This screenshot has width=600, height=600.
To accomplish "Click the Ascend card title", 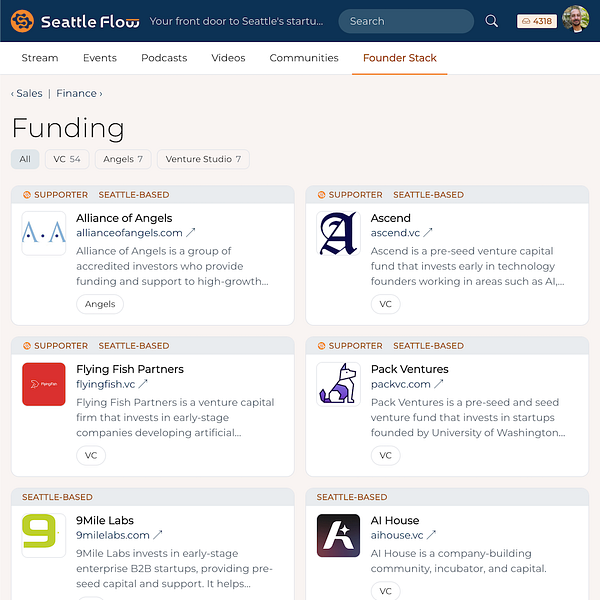I will pyautogui.click(x=390, y=218).
